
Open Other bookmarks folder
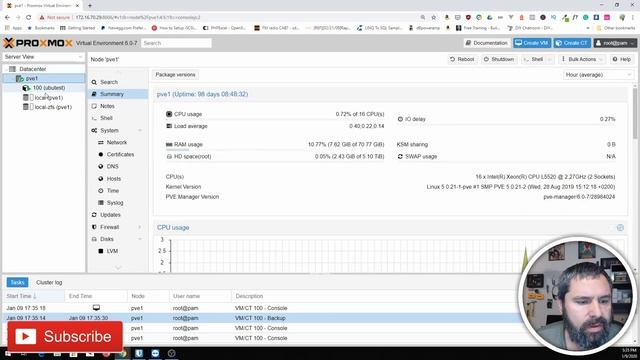[616, 28]
